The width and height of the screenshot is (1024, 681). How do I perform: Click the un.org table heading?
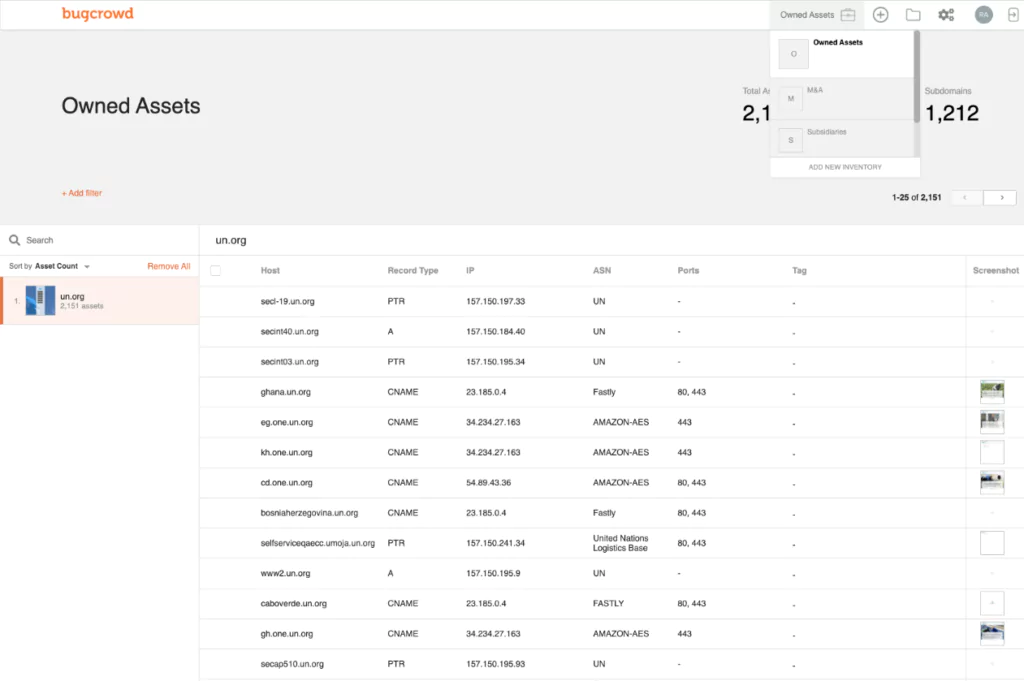tap(231, 240)
